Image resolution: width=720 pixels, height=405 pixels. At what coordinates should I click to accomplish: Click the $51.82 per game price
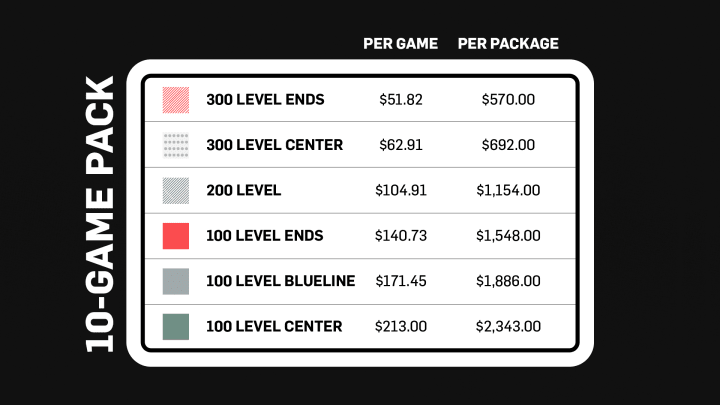[401, 100]
